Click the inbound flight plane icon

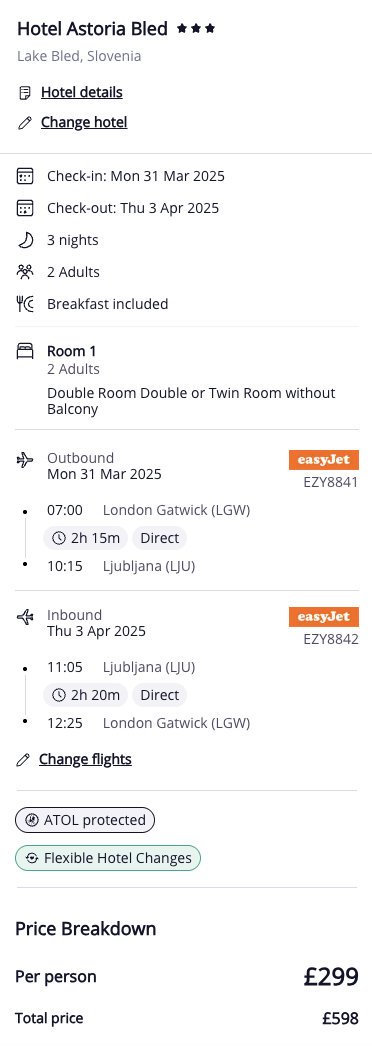pyautogui.click(x=25, y=616)
